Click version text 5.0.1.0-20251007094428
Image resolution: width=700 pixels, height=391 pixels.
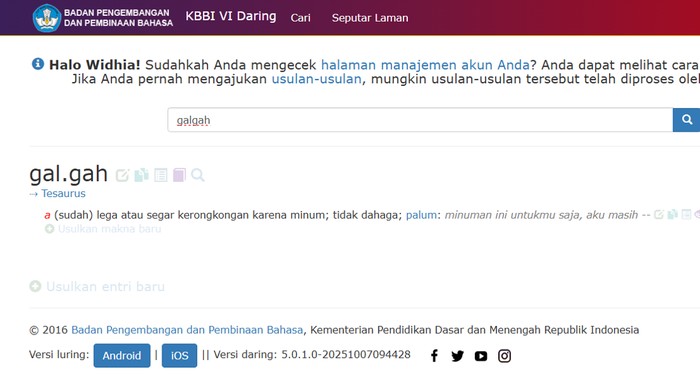coord(346,354)
